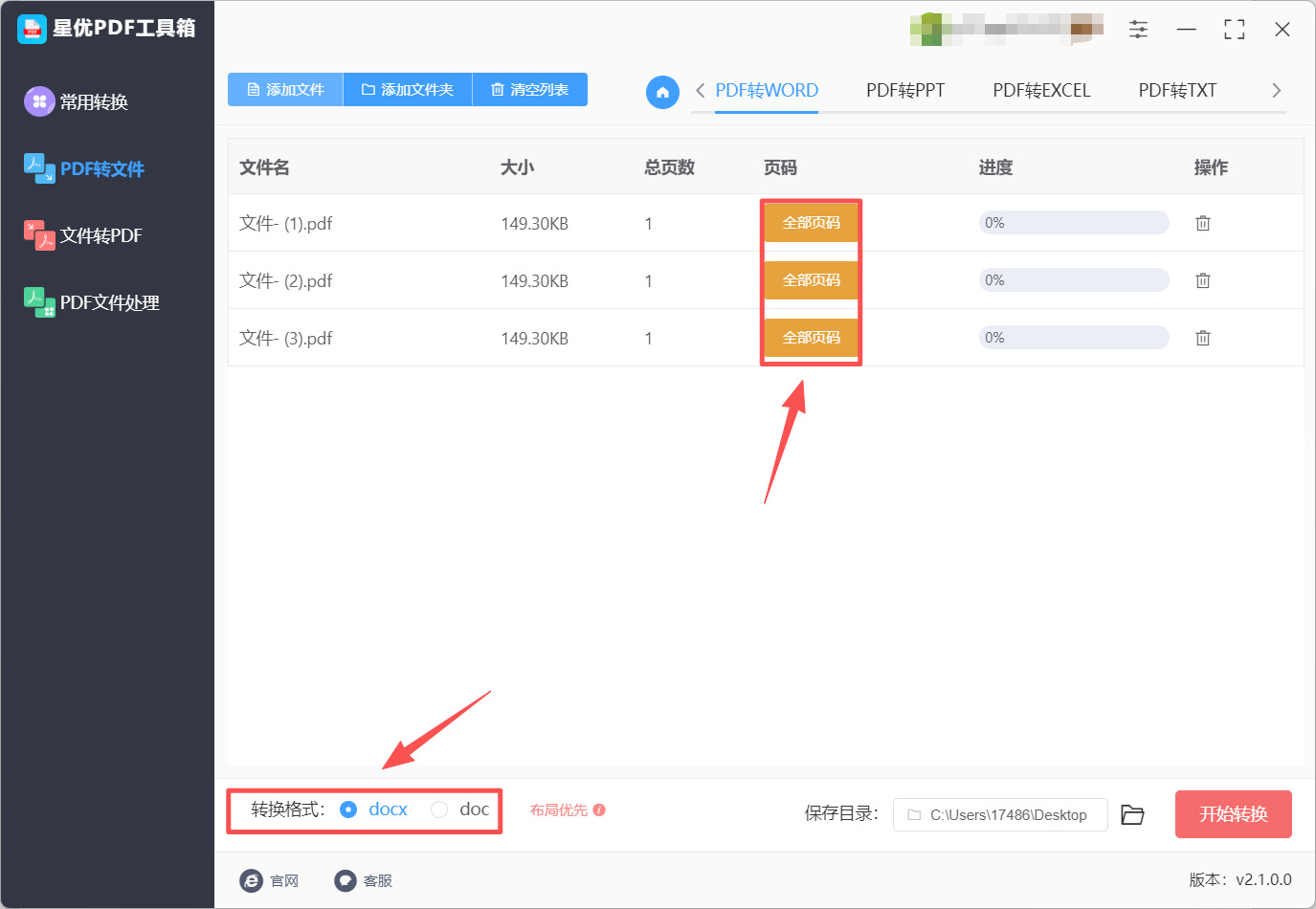Switch to the PDF转WORD tab
1316x909 pixels.
767,90
